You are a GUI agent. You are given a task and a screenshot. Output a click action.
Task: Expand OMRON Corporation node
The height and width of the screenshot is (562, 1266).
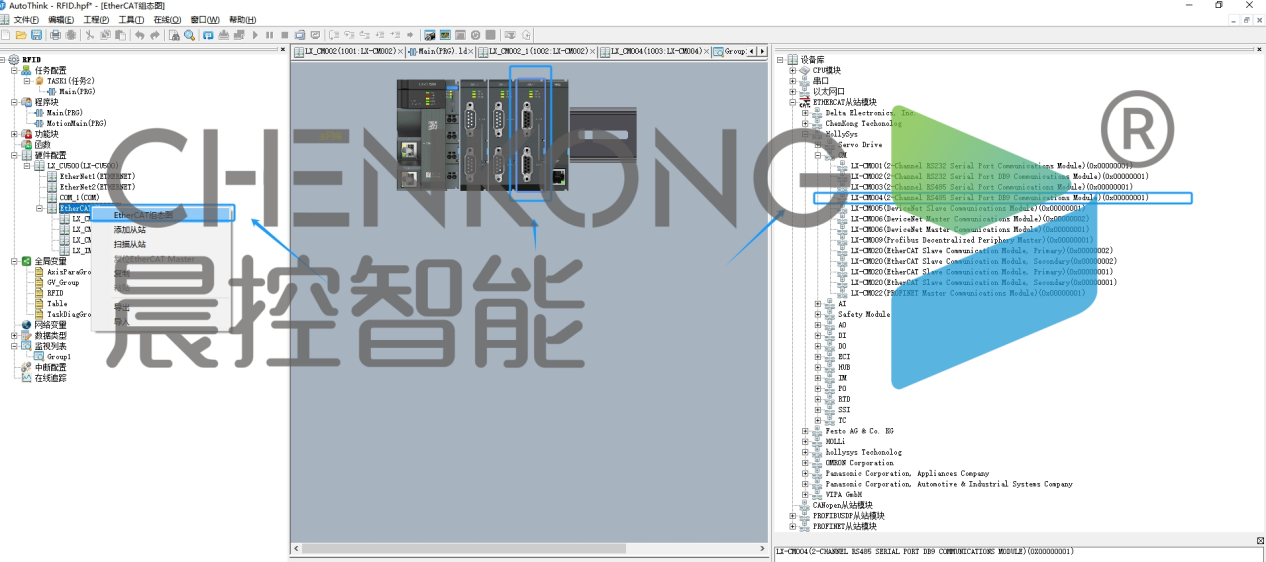pos(806,463)
